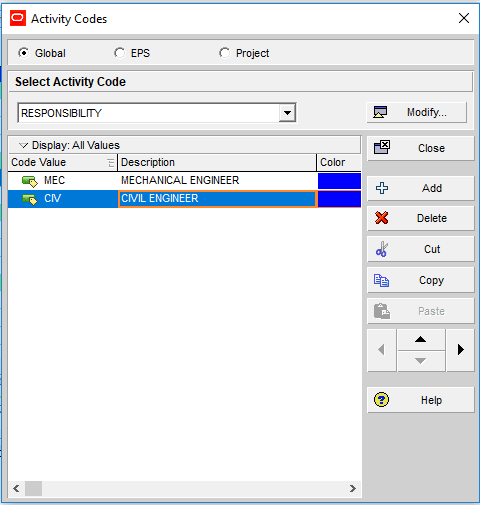The width and height of the screenshot is (480, 505).
Task: Delete the selected code value
Action: point(421,218)
